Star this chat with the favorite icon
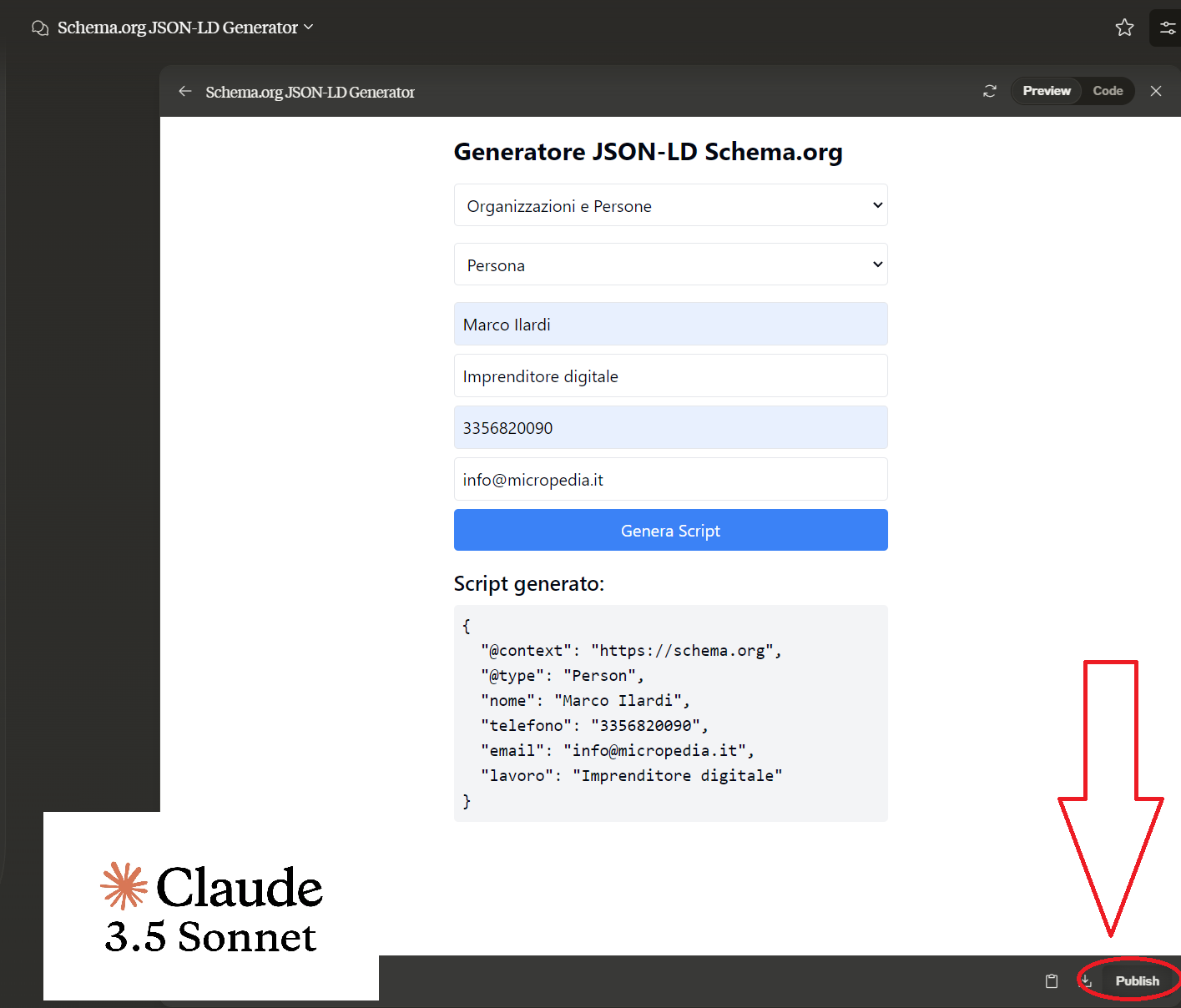The image size is (1181, 1008). pos(1124,28)
